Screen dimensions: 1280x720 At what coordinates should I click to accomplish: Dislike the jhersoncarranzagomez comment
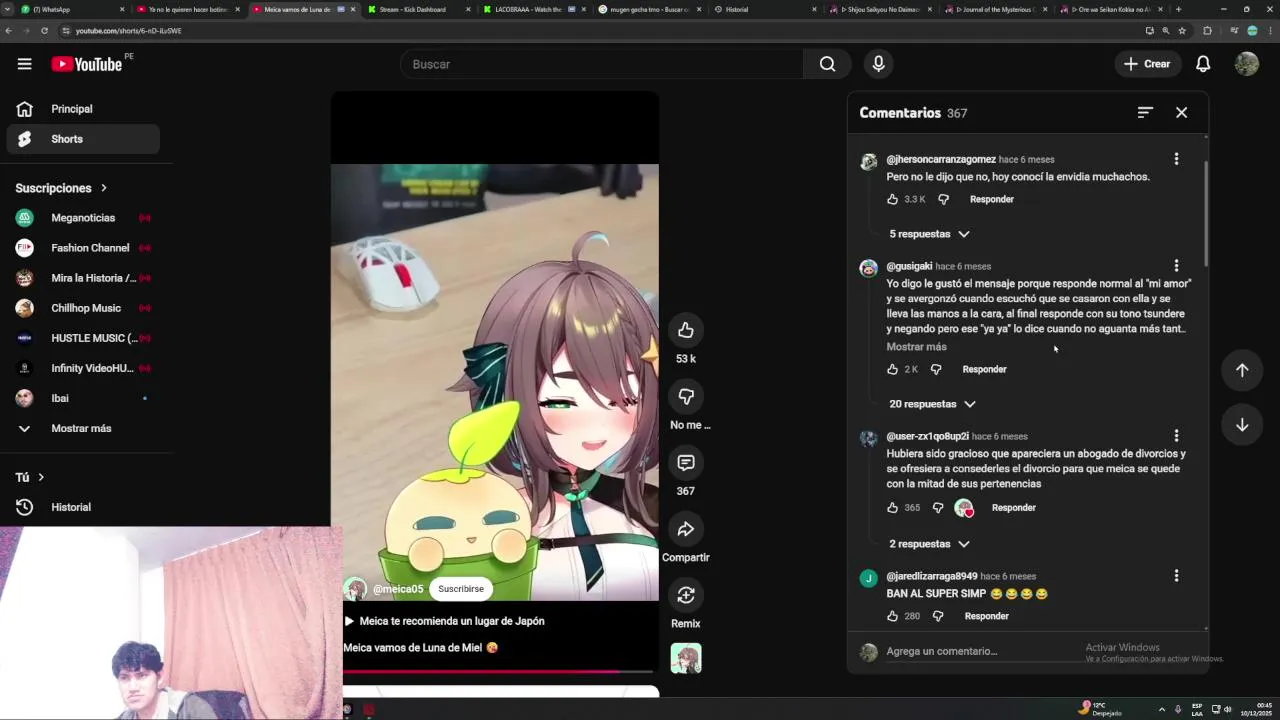coord(943,200)
